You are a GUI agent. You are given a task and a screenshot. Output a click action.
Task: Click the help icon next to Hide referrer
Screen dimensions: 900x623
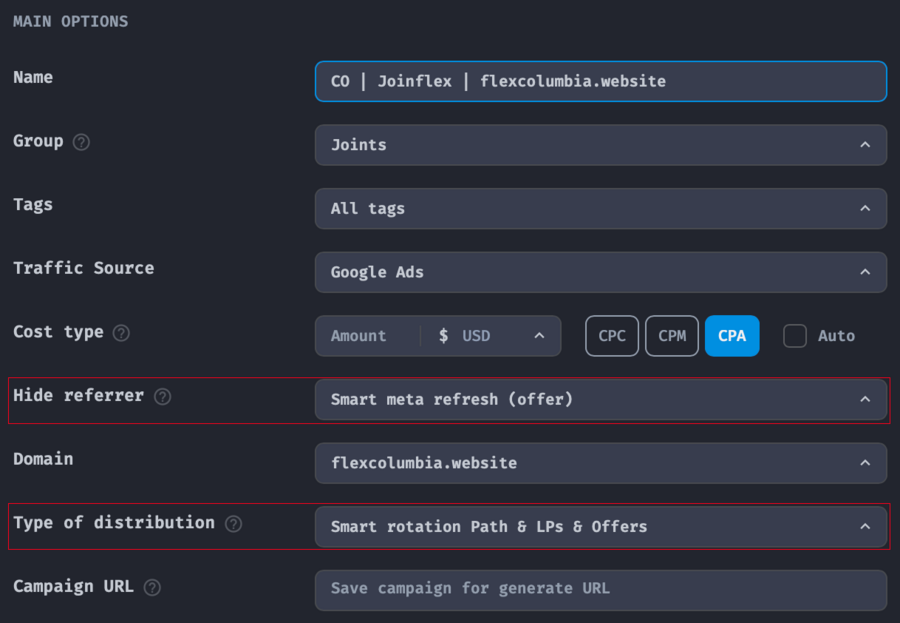pyautogui.click(x=162, y=397)
